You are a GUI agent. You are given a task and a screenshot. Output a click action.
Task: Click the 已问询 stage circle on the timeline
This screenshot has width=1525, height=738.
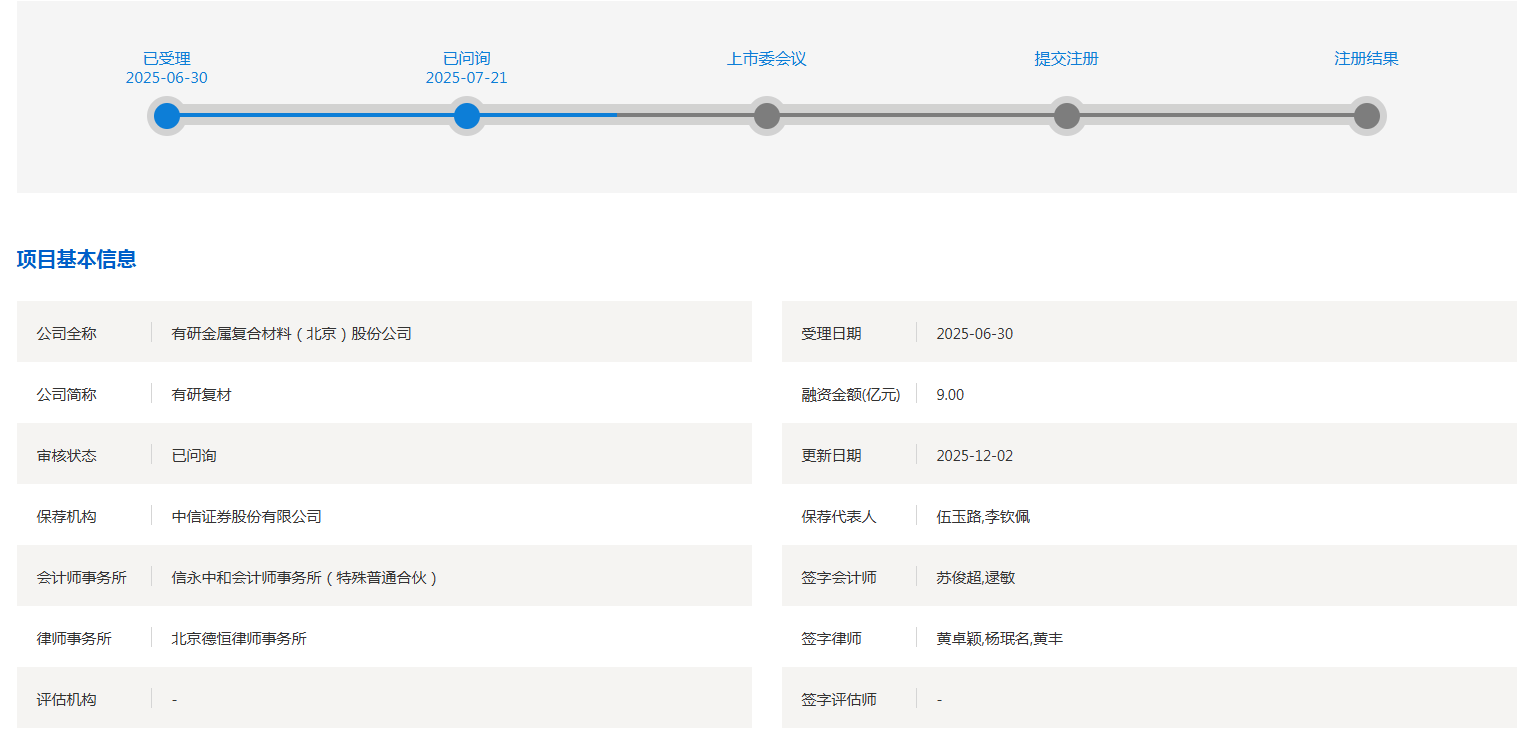(x=467, y=116)
